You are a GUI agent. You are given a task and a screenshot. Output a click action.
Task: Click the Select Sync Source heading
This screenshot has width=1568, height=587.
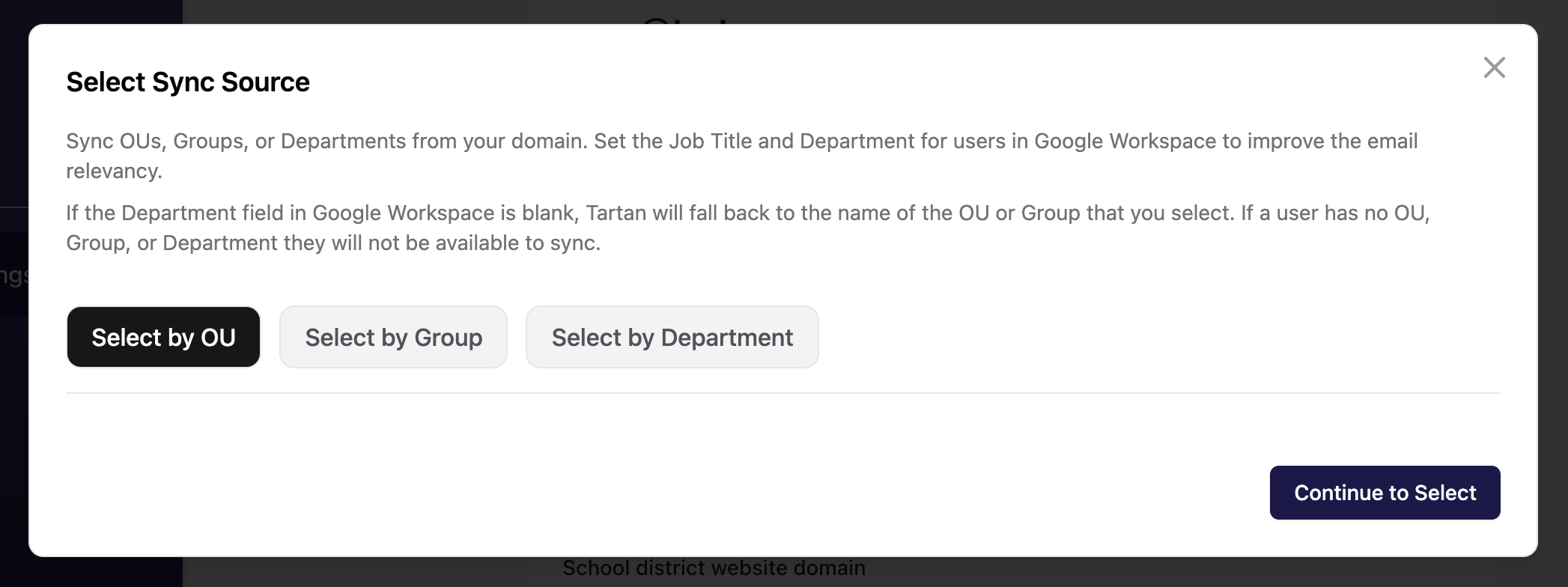click(187, 82)
